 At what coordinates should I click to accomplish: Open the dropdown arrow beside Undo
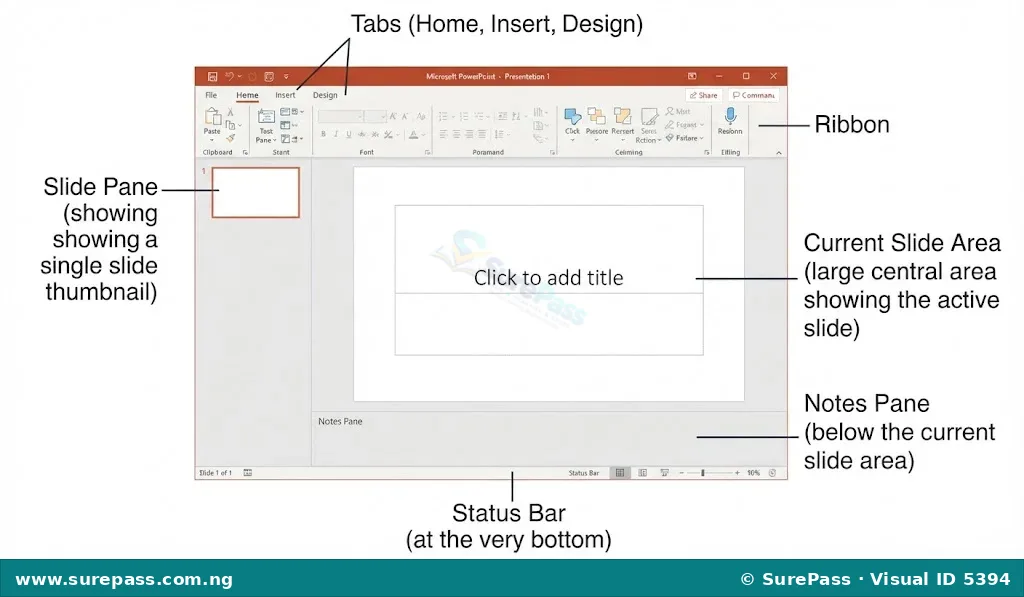(x=240, y=76)
